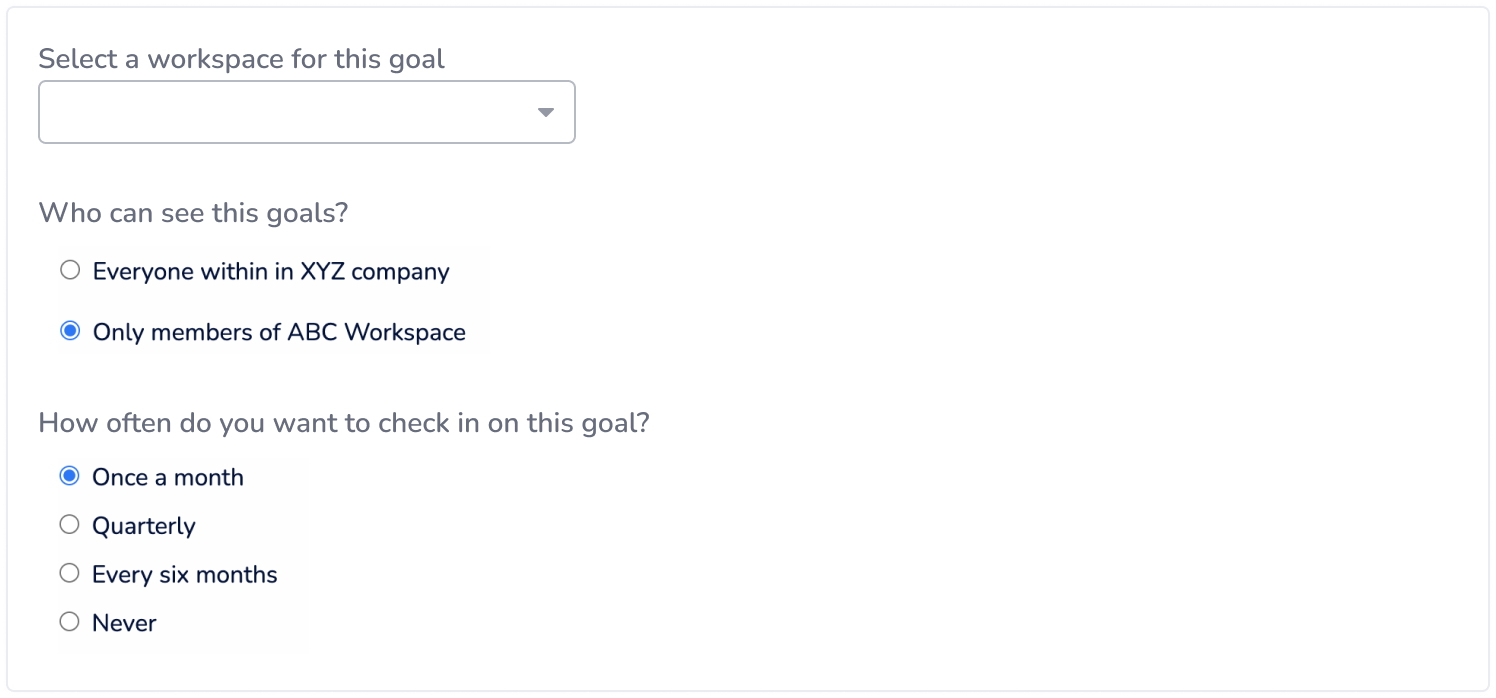Set goal visibility to the entire XYZ company
The image size is (1496, 698).
[x=70, y=270]
